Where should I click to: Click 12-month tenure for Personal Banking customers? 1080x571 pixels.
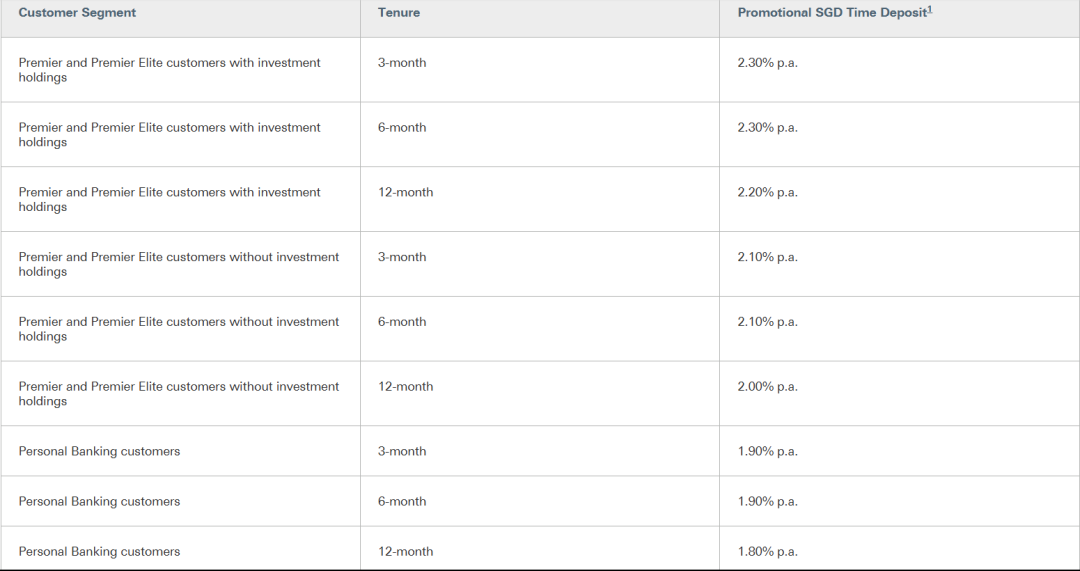[x=406, y=552]
